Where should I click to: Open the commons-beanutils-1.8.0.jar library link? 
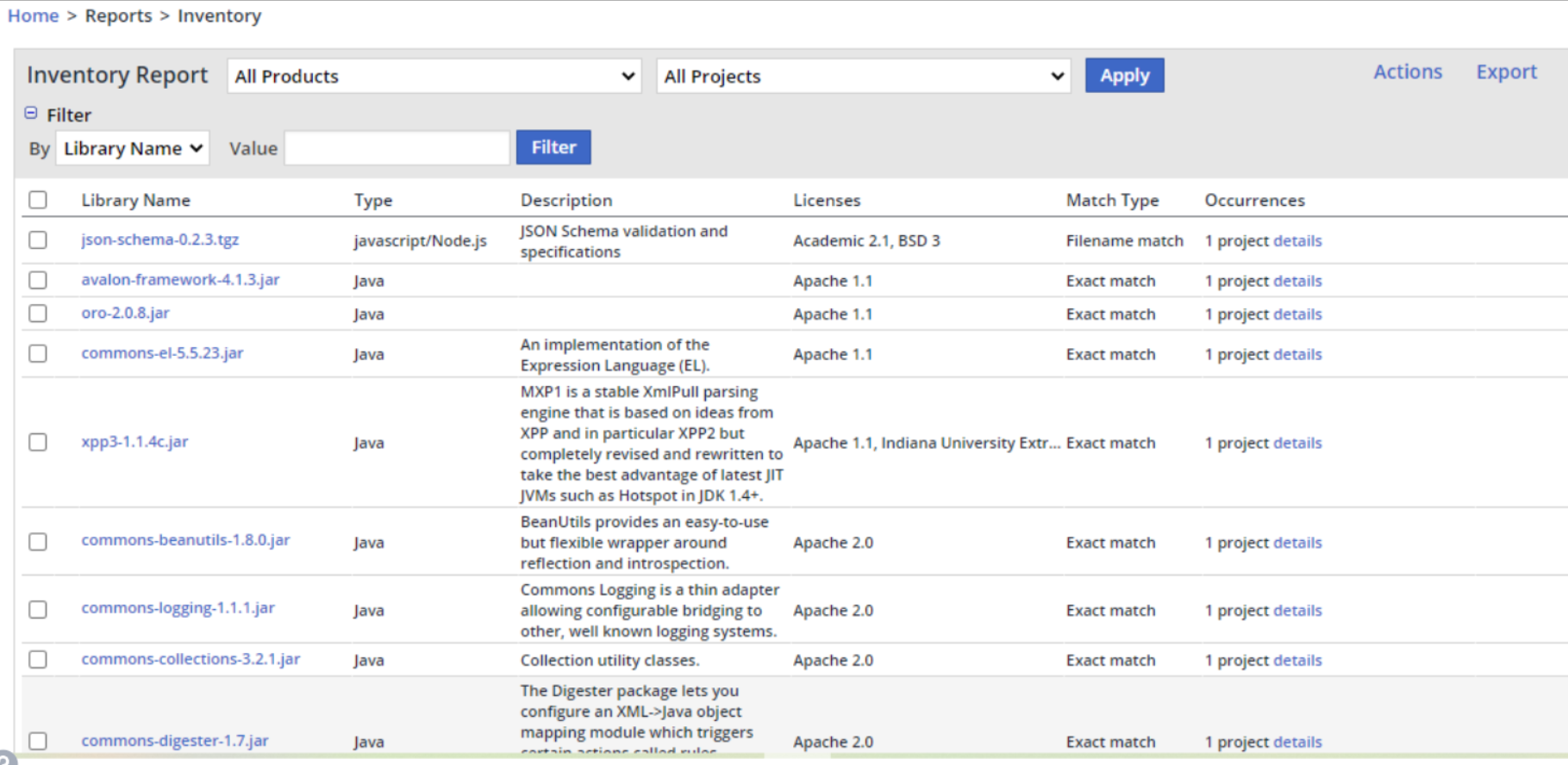coord(185,540)
